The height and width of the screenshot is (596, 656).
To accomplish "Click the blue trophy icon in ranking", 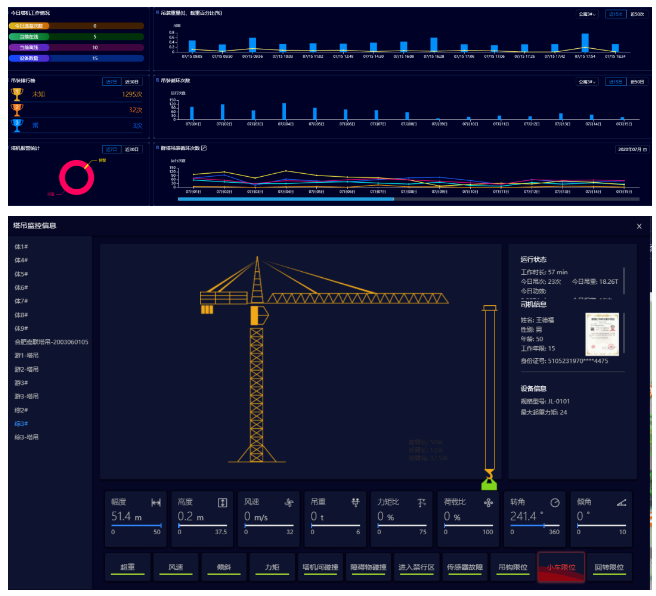I will tap(16, 125).
